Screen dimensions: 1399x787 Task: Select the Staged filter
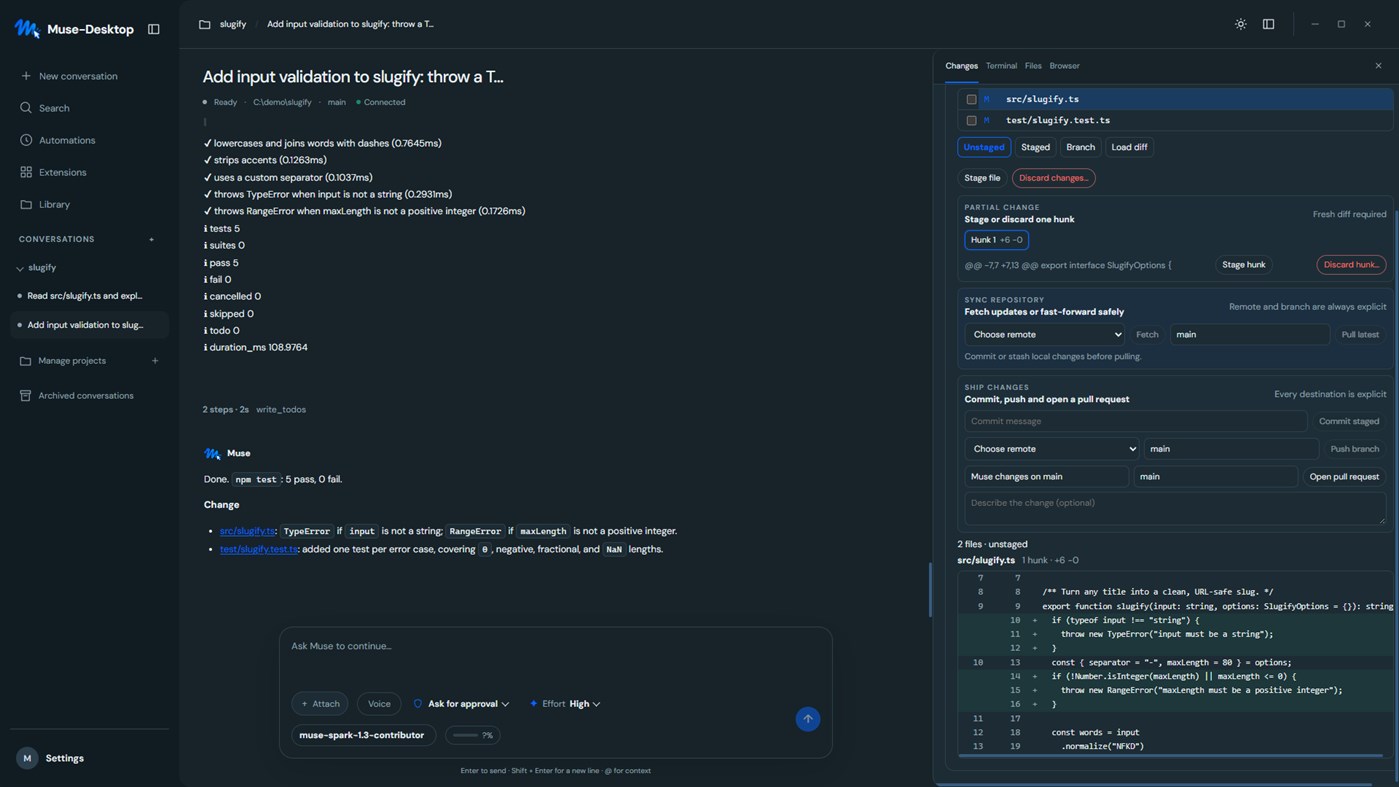click(1035, 147)
